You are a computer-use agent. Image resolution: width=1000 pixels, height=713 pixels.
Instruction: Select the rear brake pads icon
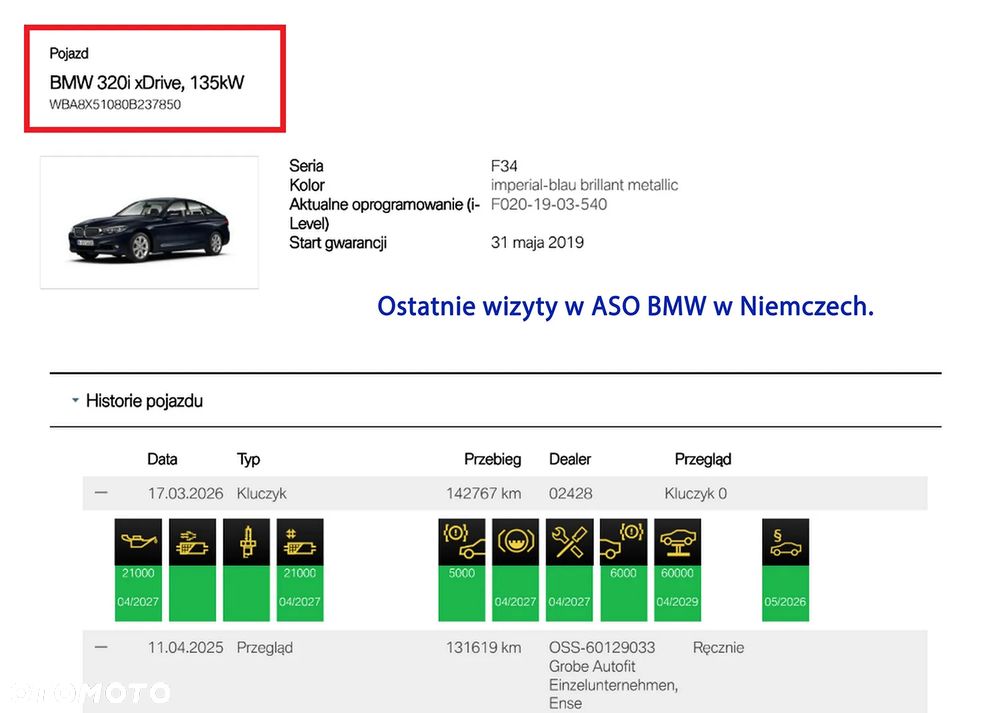(624, 542)
